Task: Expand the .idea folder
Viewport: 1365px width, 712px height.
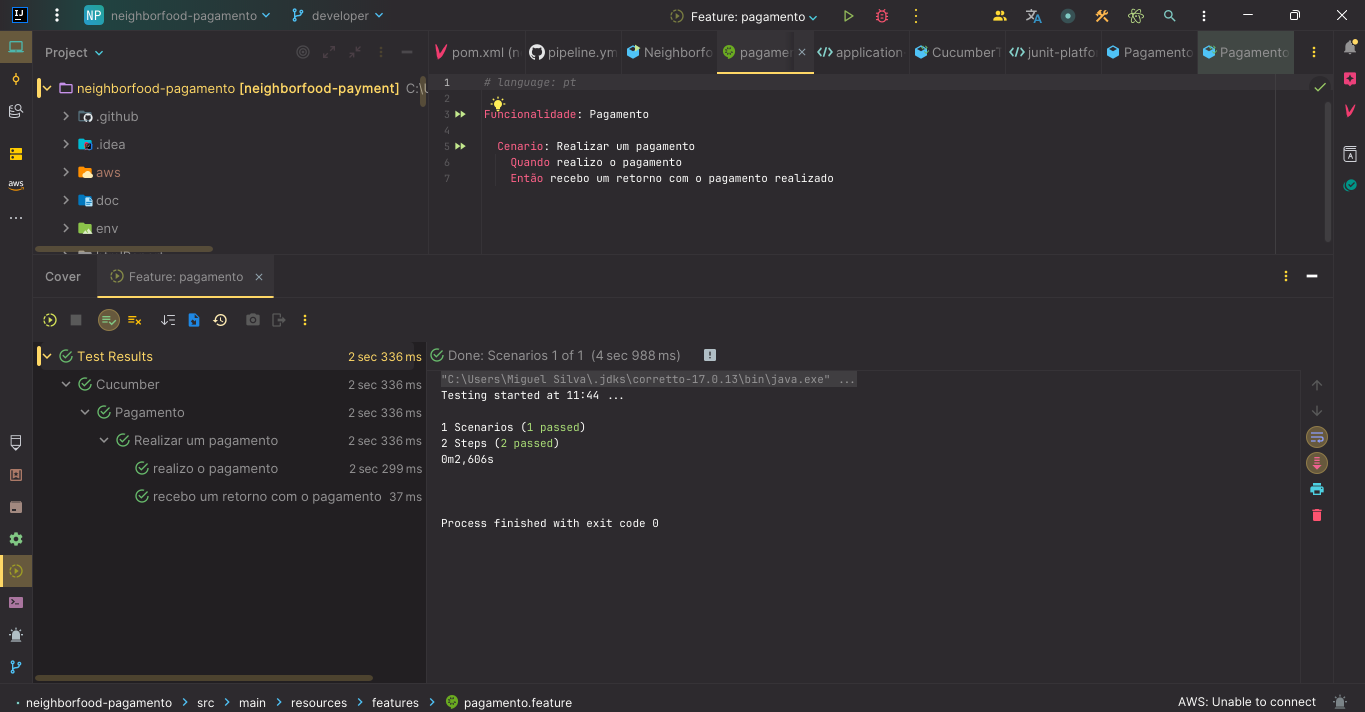Action: pyautogui.click(x=66, y=145)
